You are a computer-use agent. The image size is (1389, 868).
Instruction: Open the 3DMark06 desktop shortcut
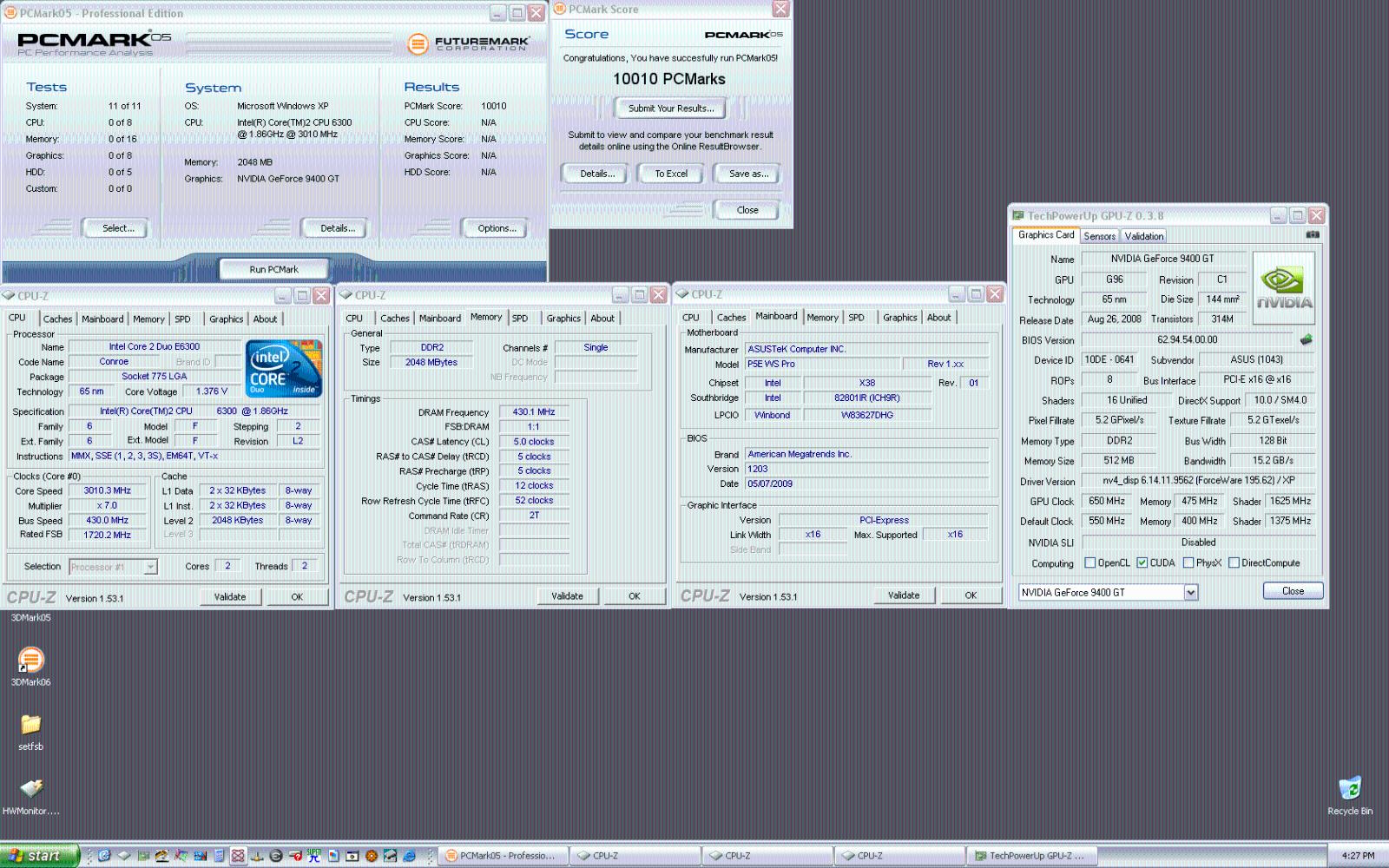coord(30,666)
